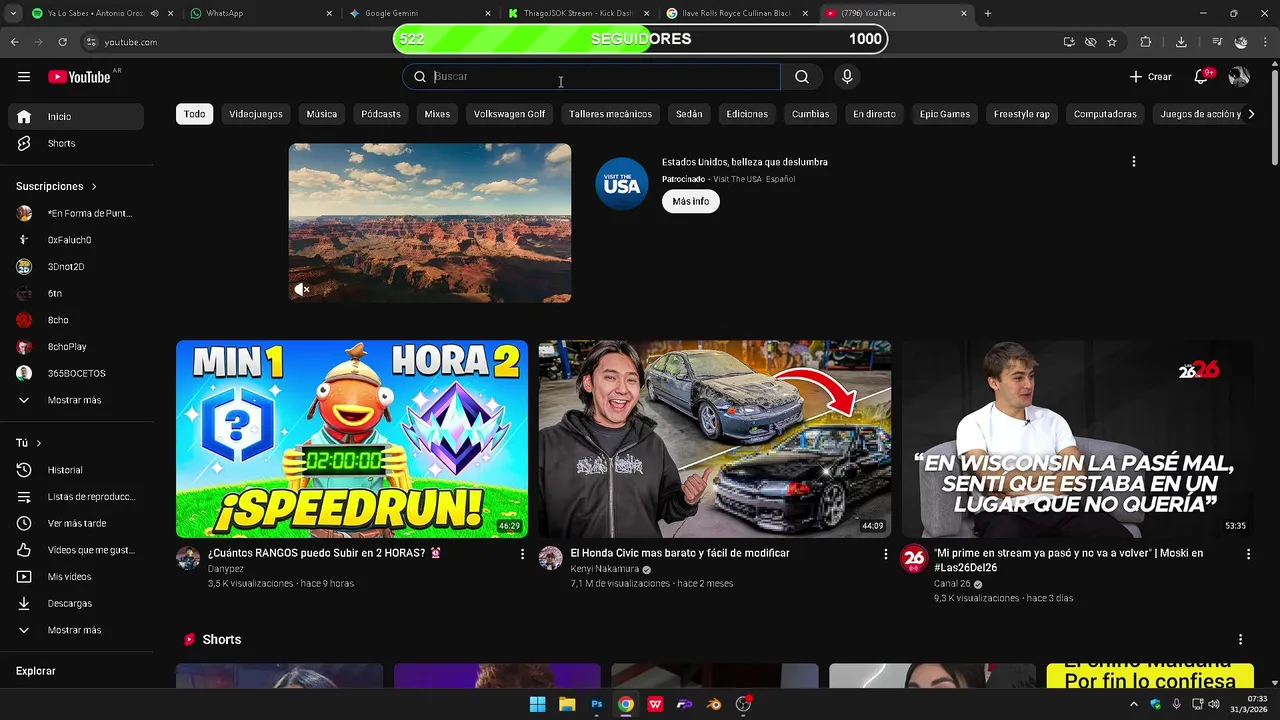Viewport: 1280px width, 720px height.
Task: Open the Kenyi Nakamura channel name link
Action: [604, 569]
